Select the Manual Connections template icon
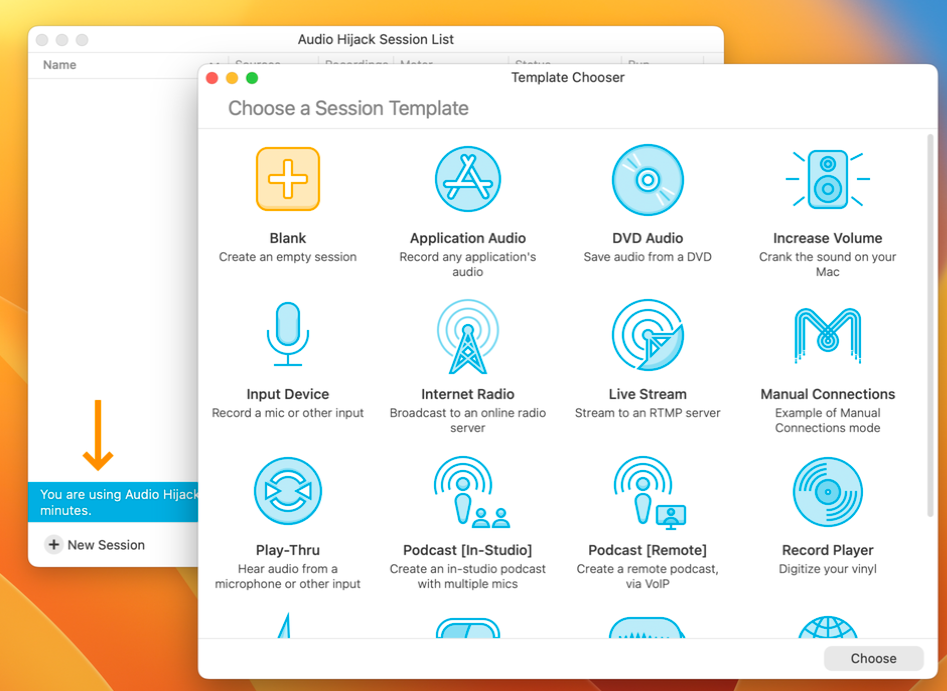The image size is (947, 691). (827, 334)
